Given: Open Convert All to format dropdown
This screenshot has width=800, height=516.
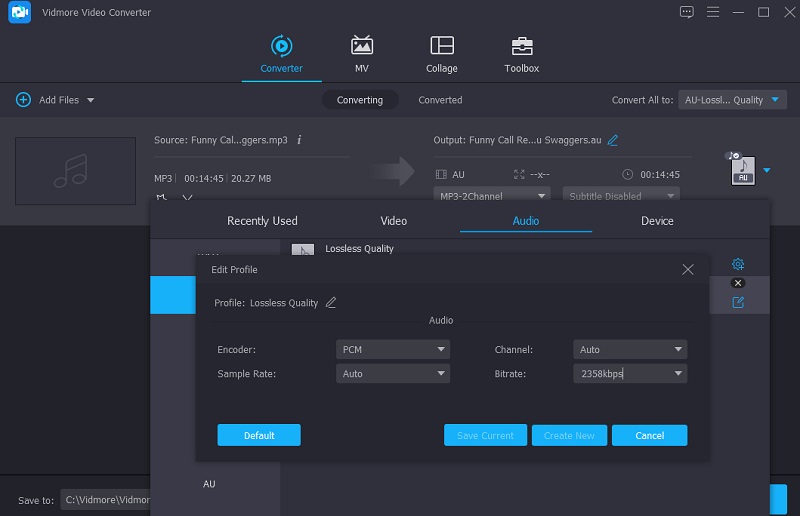Looking at the screenshot, I should click(x=733, y=100).
